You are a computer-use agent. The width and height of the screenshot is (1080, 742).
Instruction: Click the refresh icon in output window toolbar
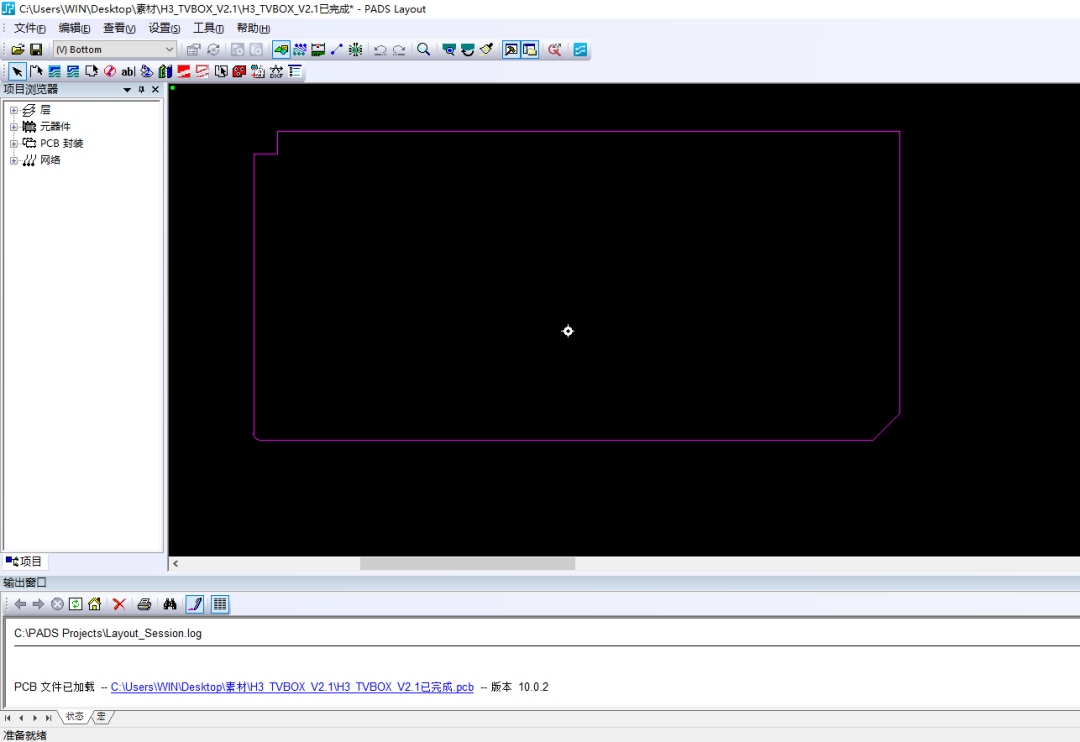coord(76,603)
